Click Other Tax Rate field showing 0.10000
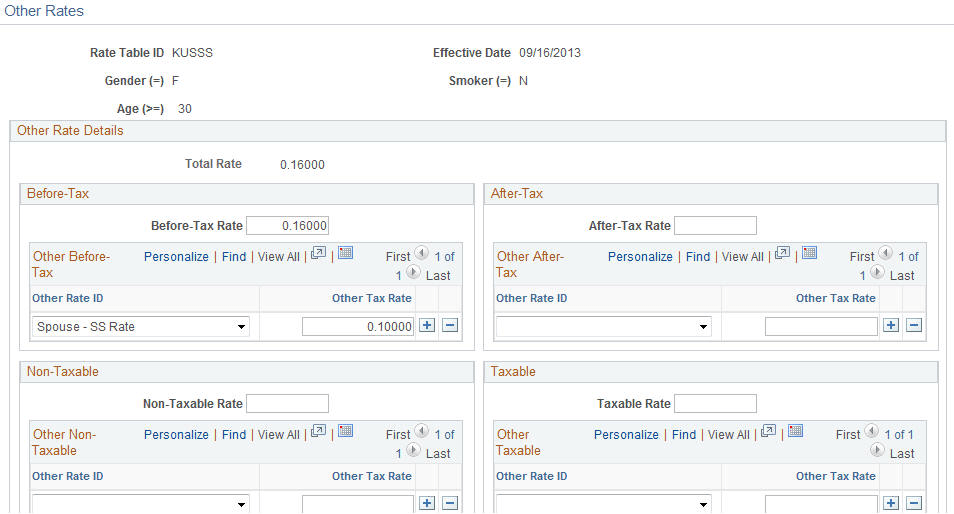The height and width of the screenshot is (514, 954). point(358,327)
